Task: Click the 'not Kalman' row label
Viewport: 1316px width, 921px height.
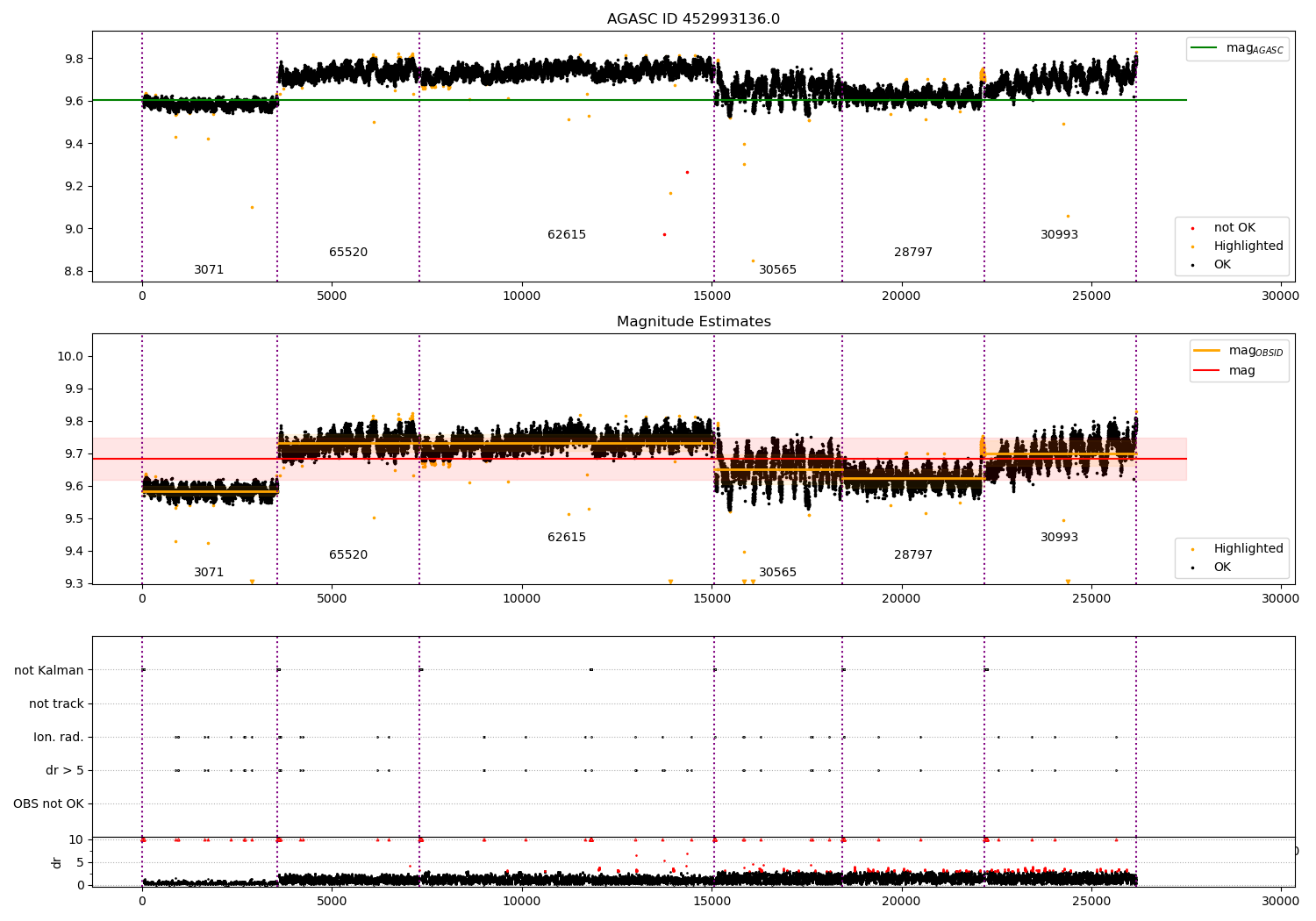Action: (x=49, y=671)
